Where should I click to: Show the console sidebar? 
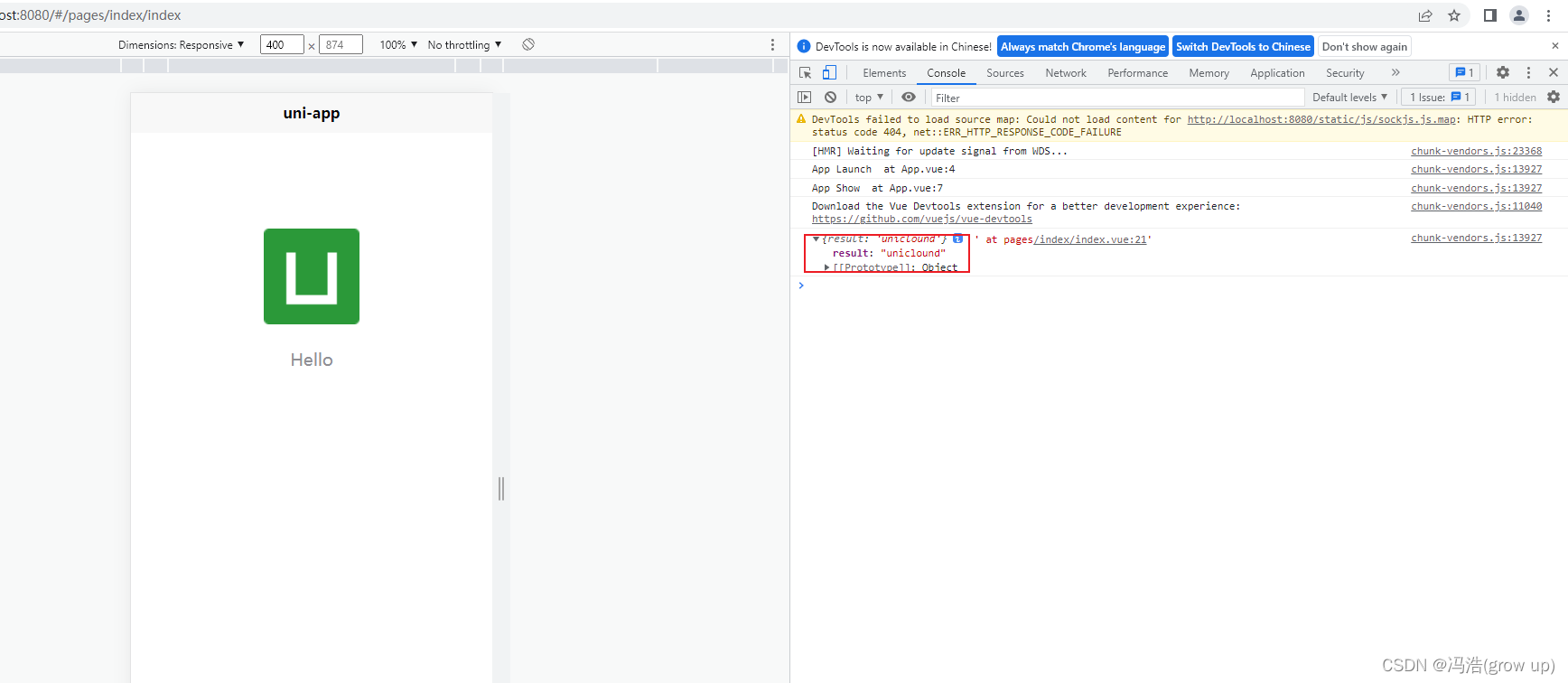tap(805, 97)
